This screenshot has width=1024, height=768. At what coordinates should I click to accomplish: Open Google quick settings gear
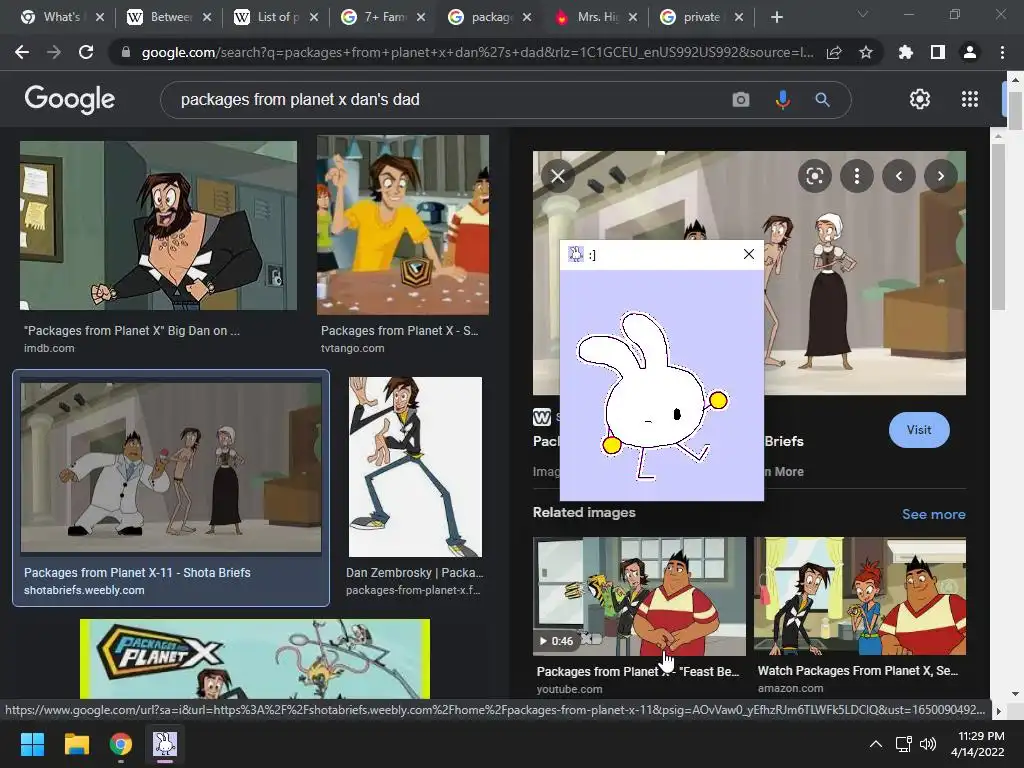click(920, 99)
